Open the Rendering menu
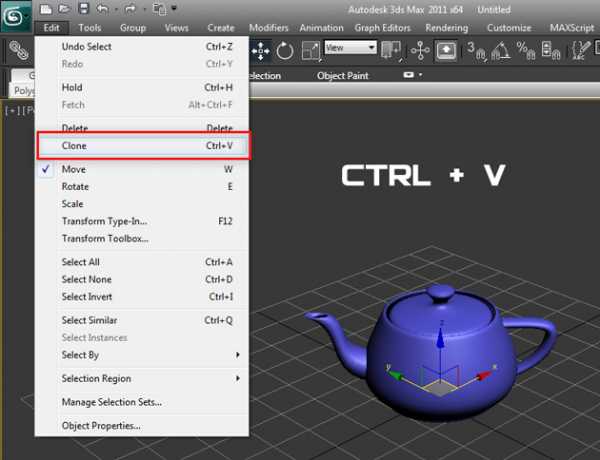The image size is (600, 460). pos(447,28)
